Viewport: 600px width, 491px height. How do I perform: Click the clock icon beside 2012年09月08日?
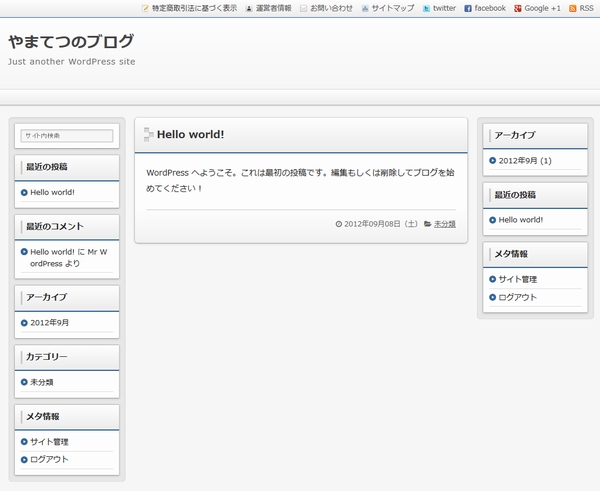[339, 224]
